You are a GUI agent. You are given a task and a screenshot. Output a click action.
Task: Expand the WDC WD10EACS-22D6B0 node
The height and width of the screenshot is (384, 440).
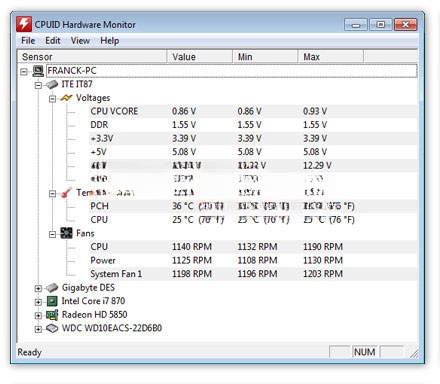click(x=38, y=329)
